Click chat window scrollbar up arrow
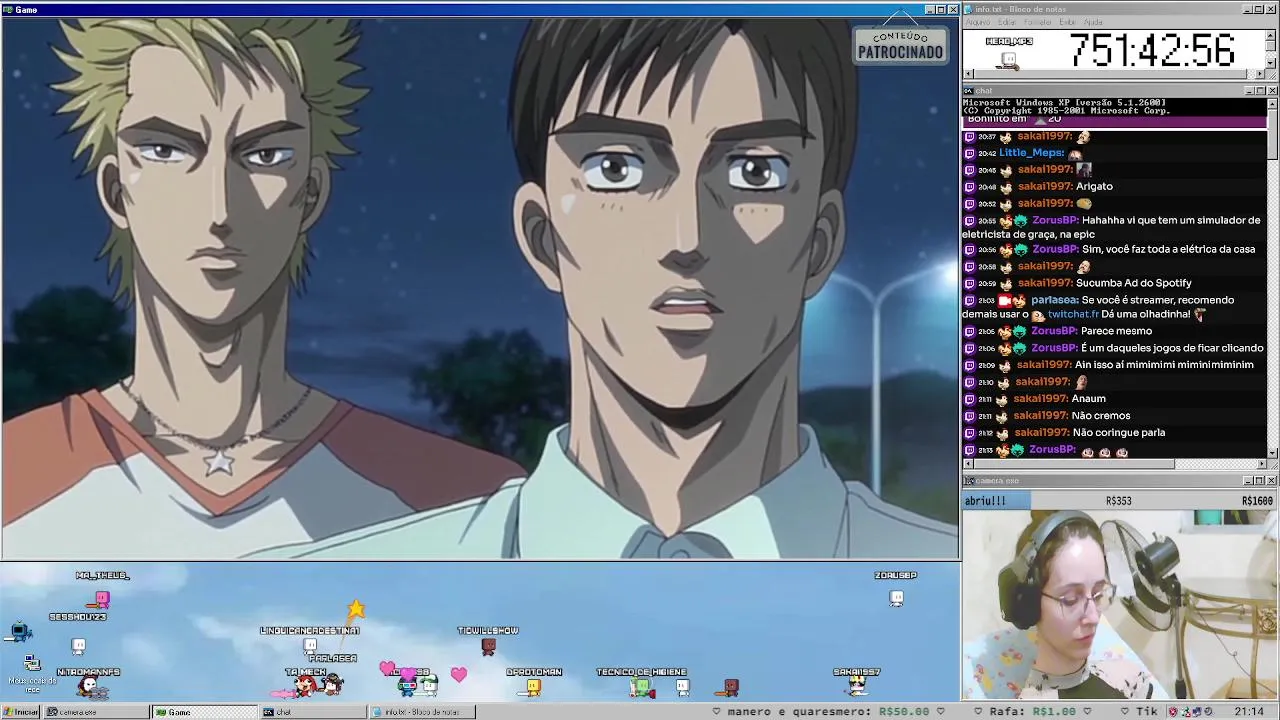1280x720 pixels. pos(1272,104)
